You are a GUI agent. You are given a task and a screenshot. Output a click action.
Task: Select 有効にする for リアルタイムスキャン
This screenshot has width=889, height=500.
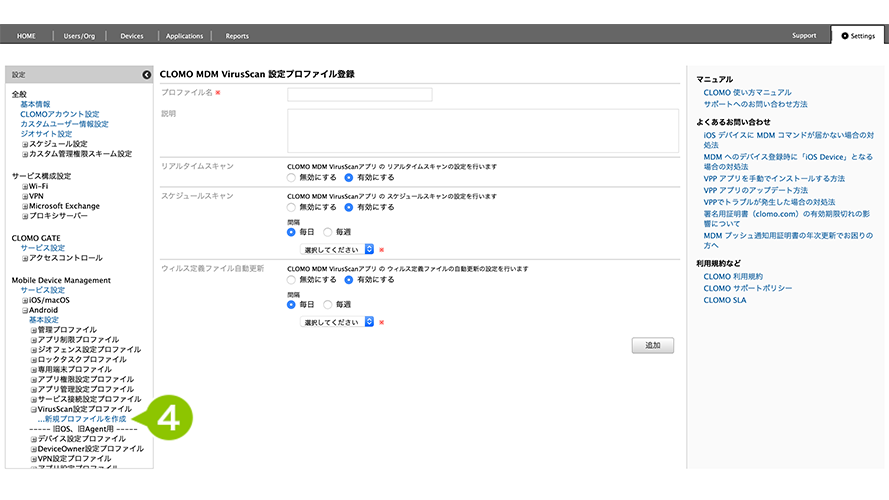pyautogui.click(x=349, y=177)
